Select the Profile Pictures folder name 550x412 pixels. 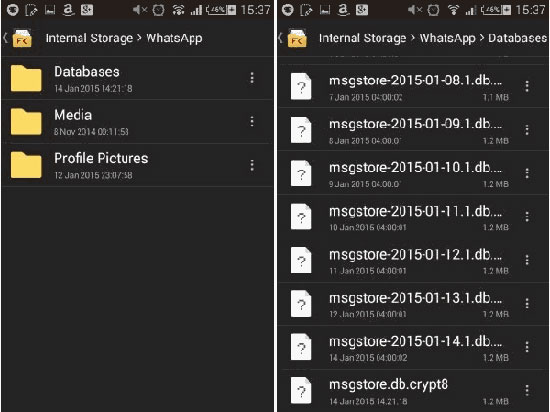coord(101,158)
